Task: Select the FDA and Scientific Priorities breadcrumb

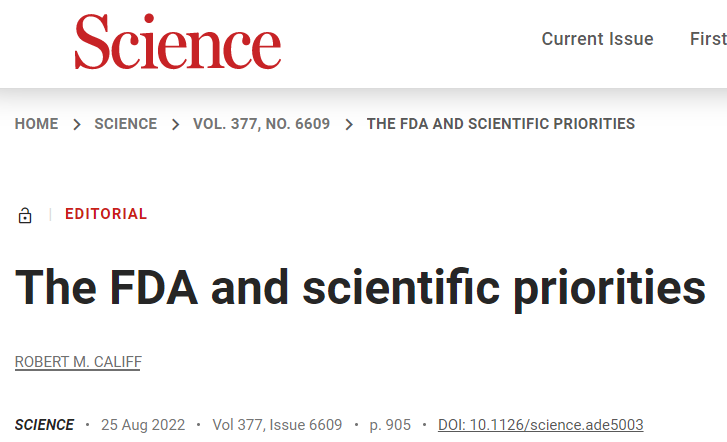Action: coord(500,124)
